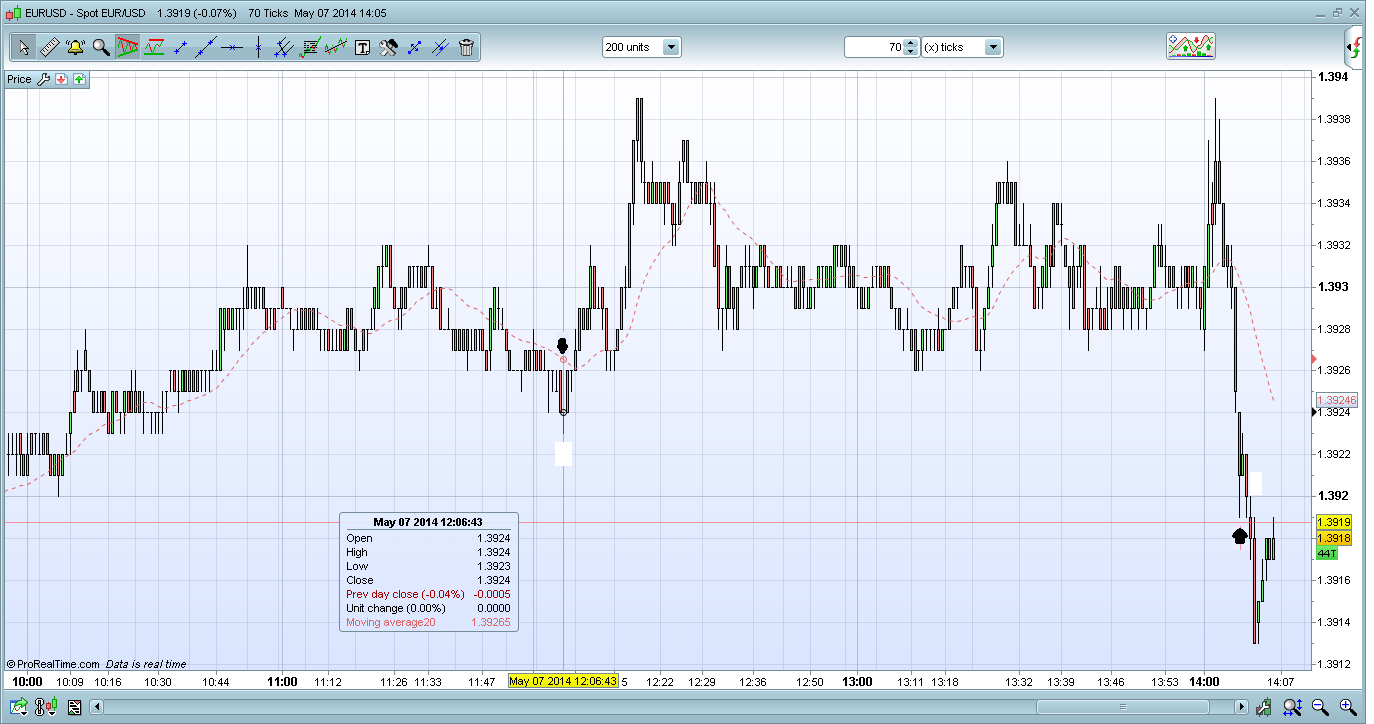Click the 11:00 time axis label
The image size is (1374, 724).
282,682
